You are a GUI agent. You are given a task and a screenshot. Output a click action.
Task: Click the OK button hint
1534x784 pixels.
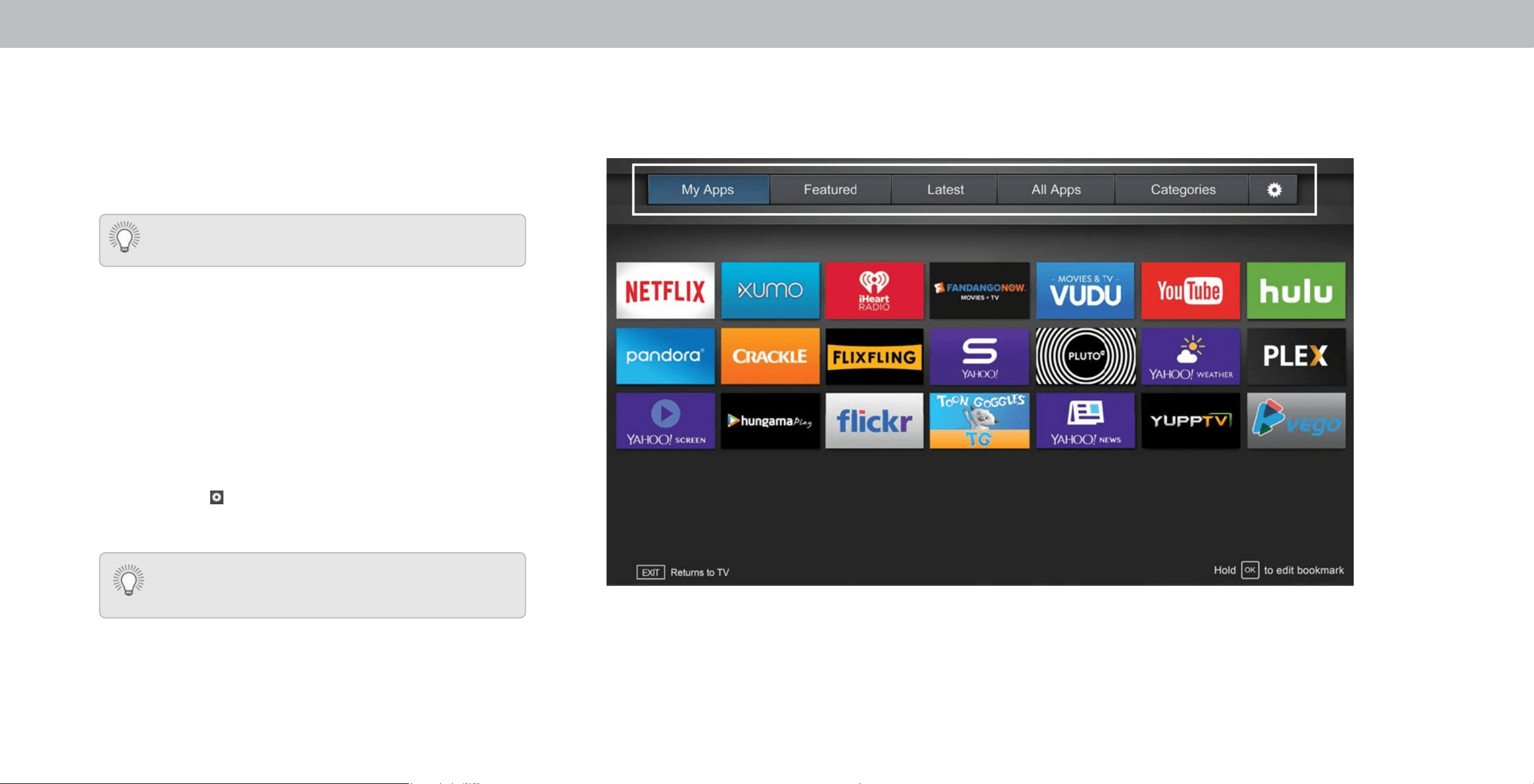click(x=1250, y=570)
